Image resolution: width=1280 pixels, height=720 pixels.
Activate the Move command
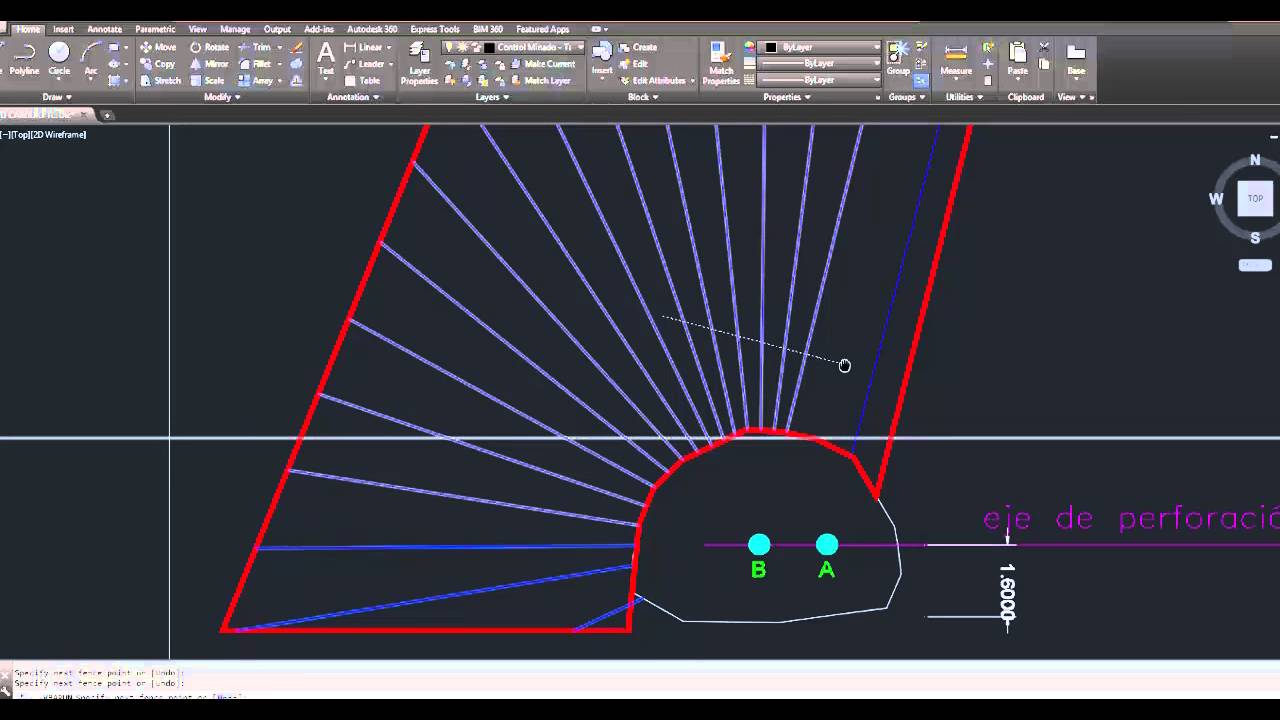158,47
